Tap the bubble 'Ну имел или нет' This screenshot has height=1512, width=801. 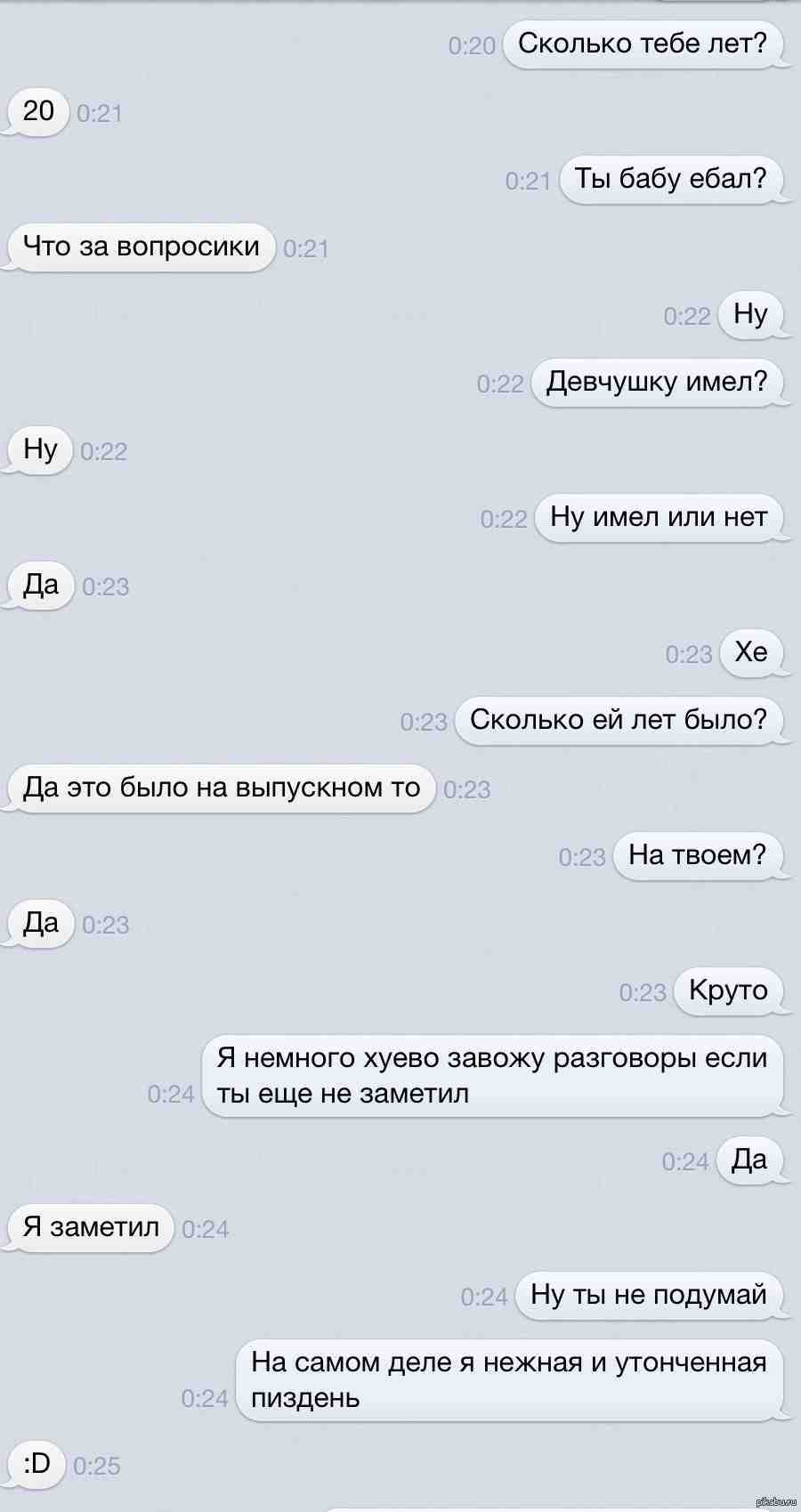pos(659,517)
